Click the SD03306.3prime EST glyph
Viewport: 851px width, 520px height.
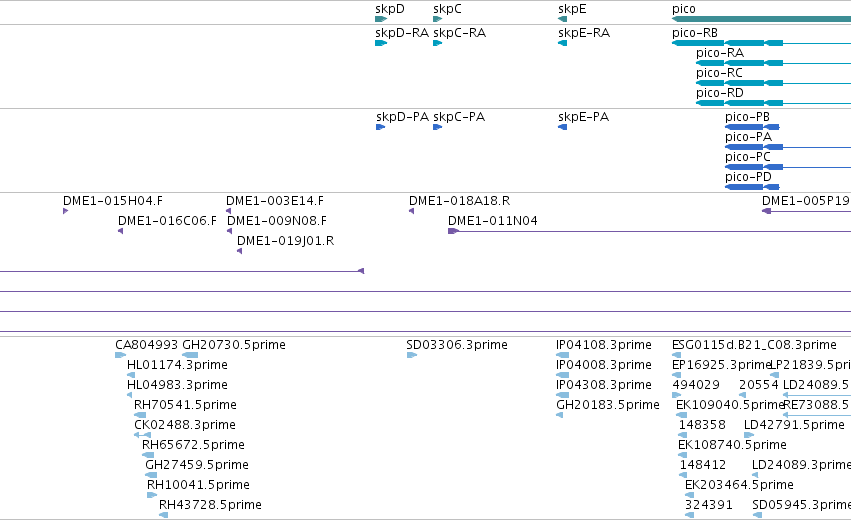[x=412, y=355]
